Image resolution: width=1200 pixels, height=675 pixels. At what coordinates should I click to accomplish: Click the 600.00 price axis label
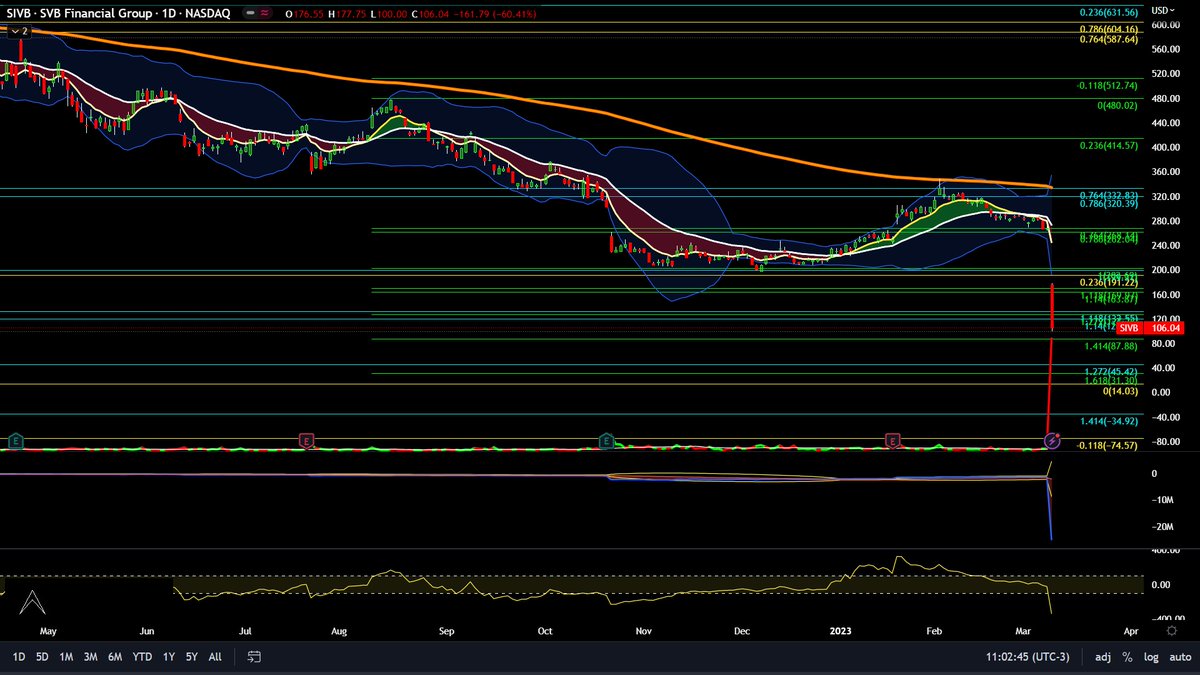coord(1167,25)
